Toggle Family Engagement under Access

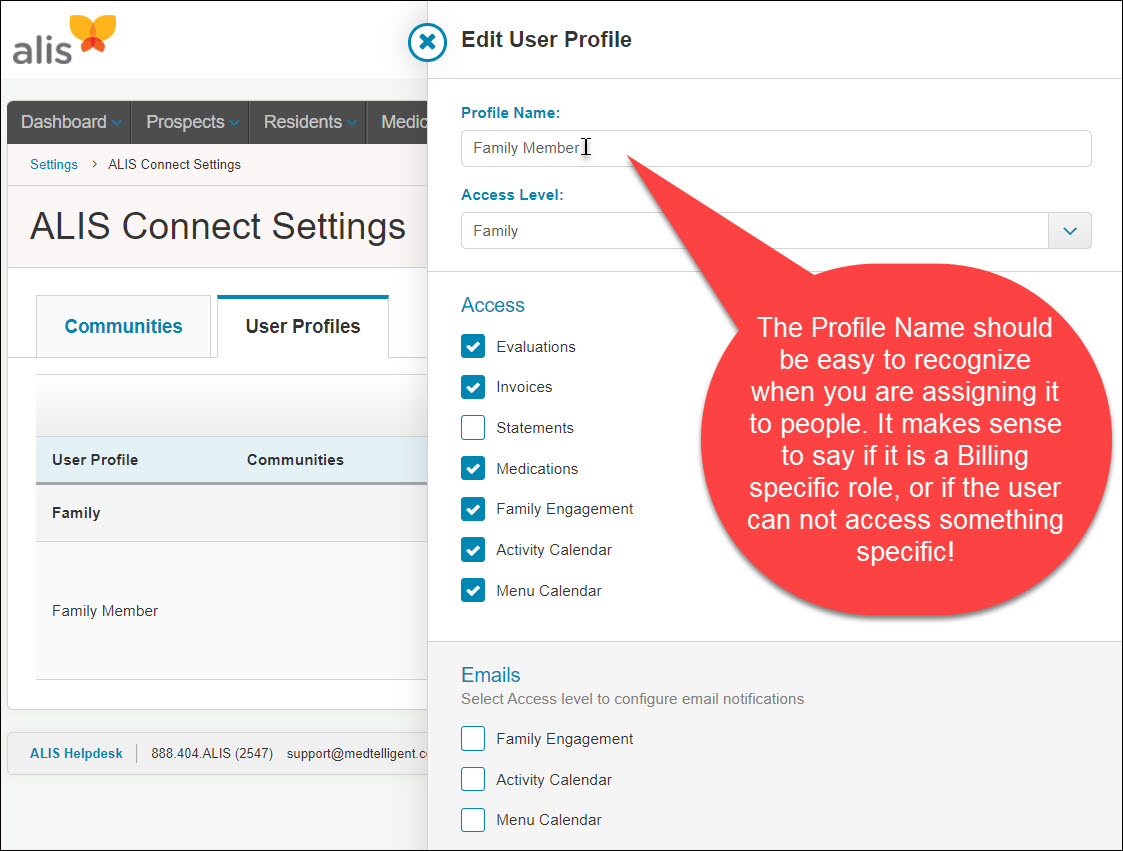473,509
